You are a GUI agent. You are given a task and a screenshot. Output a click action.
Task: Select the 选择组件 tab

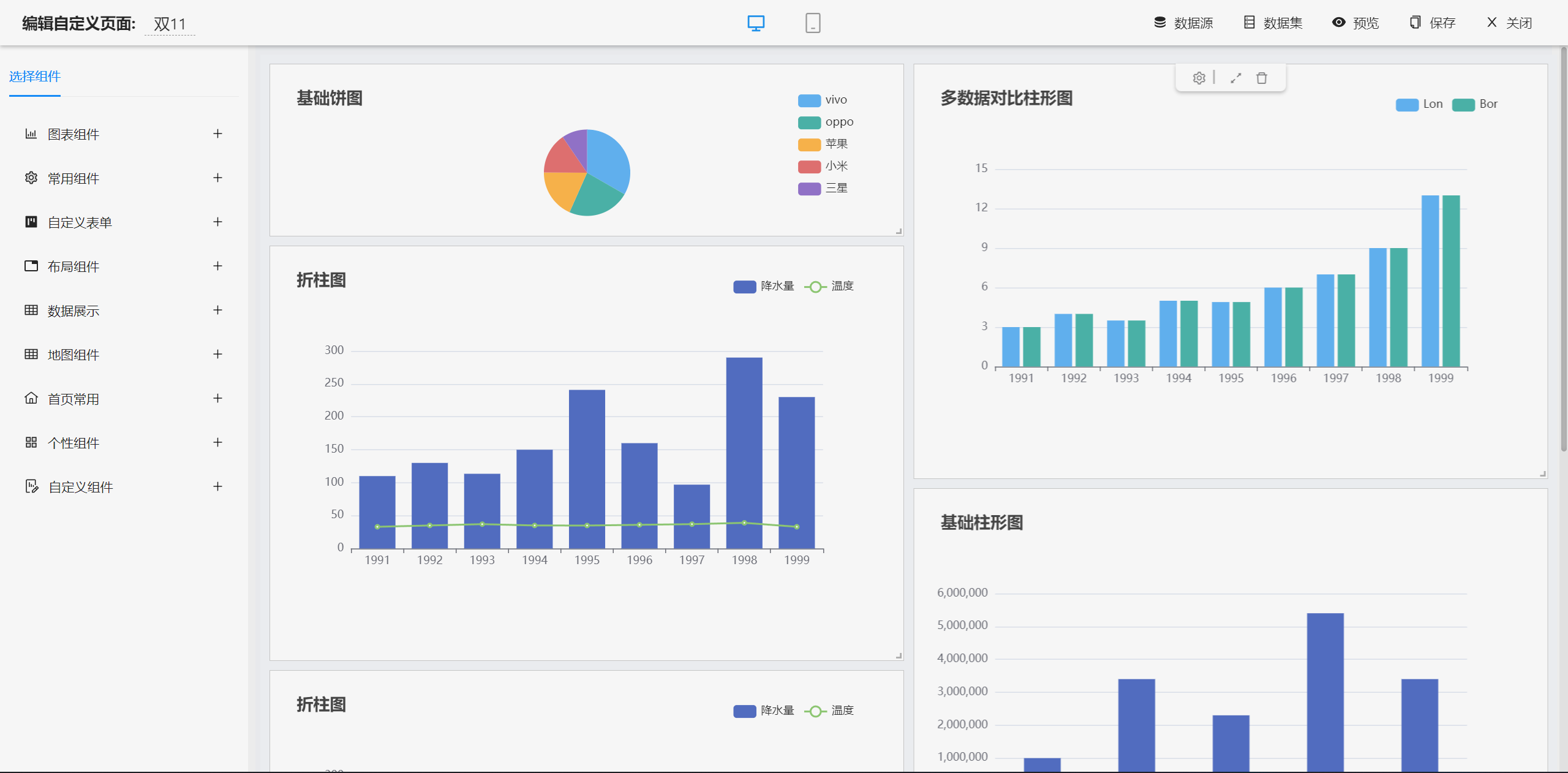(x=35, y=77)
